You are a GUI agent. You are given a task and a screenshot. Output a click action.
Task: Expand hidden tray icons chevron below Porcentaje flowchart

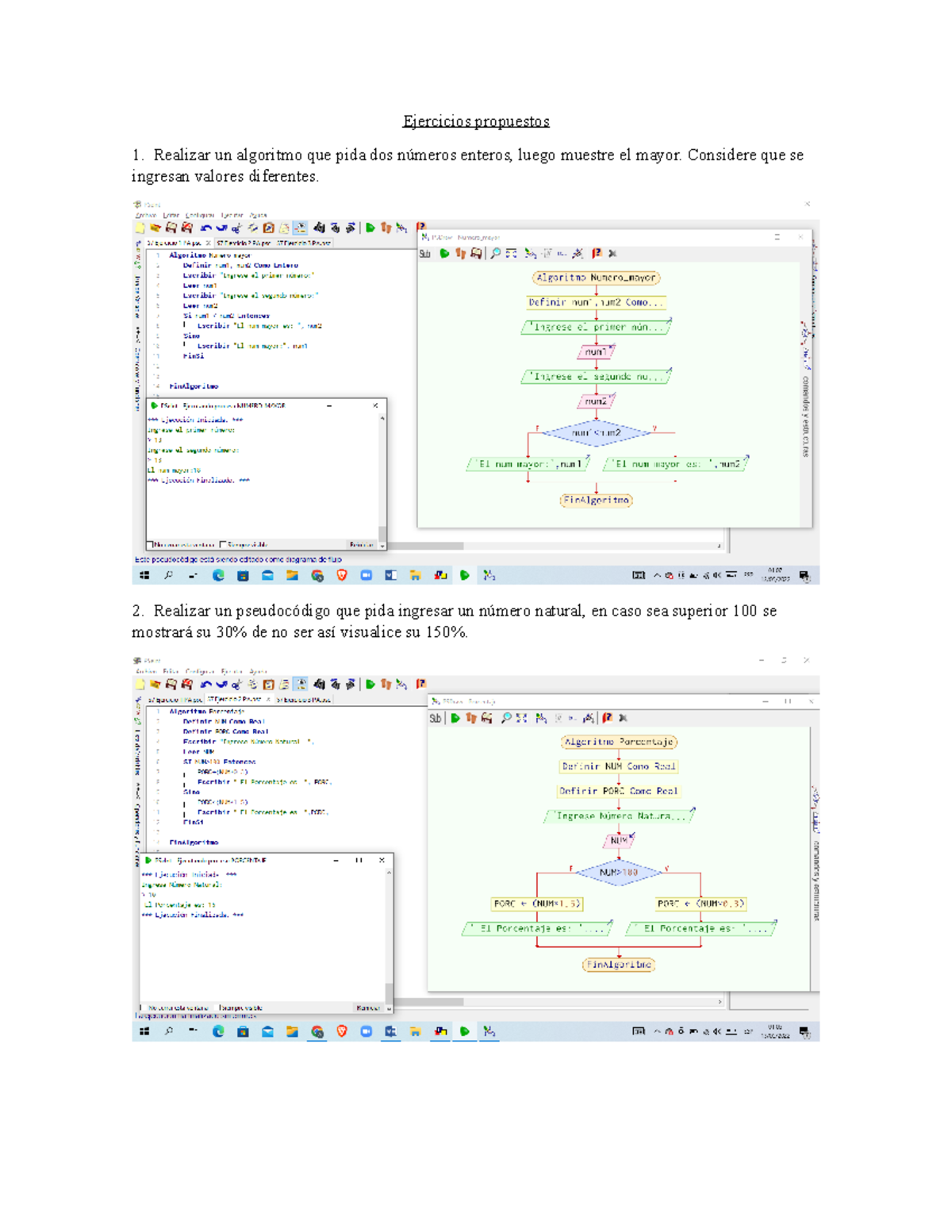(x=657, y=1031)
